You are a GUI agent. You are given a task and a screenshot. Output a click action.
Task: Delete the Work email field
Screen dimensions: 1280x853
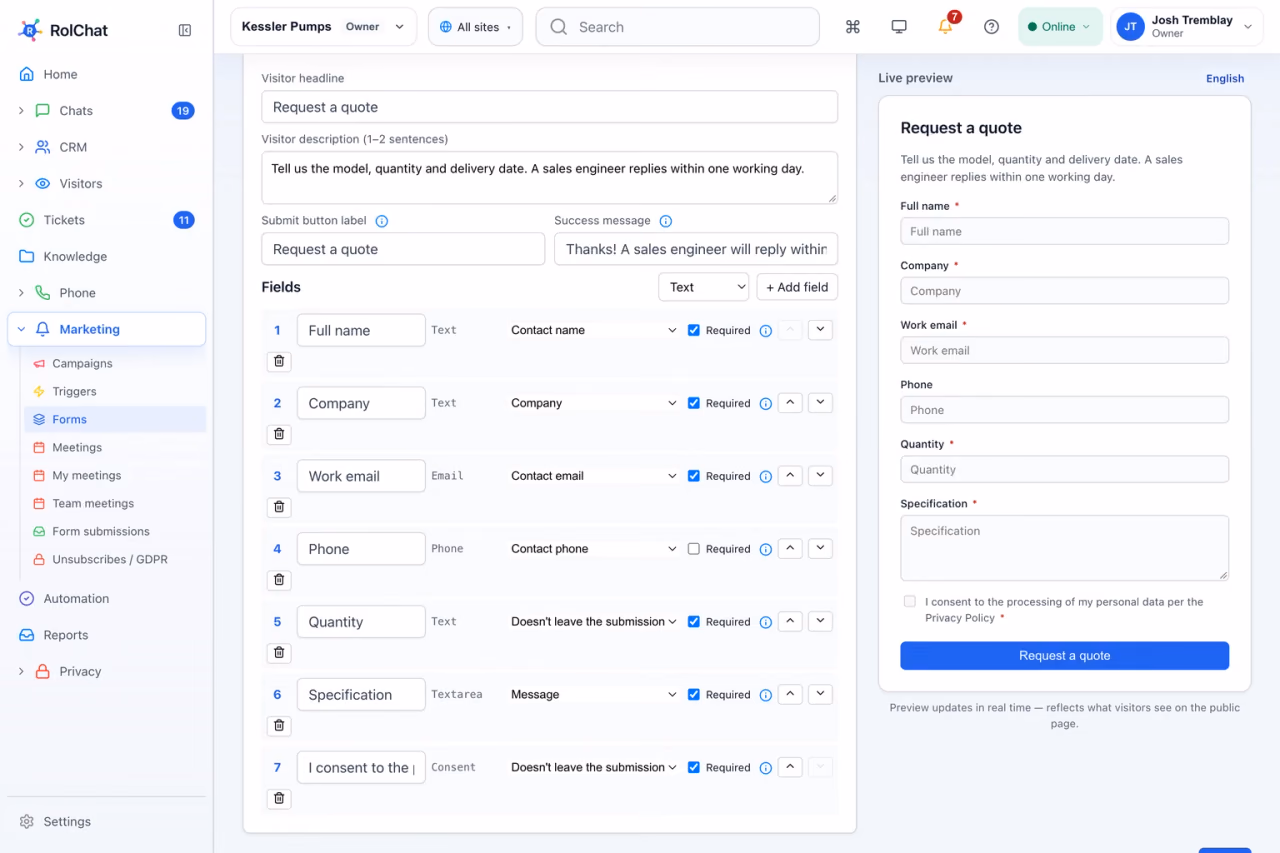279,507
